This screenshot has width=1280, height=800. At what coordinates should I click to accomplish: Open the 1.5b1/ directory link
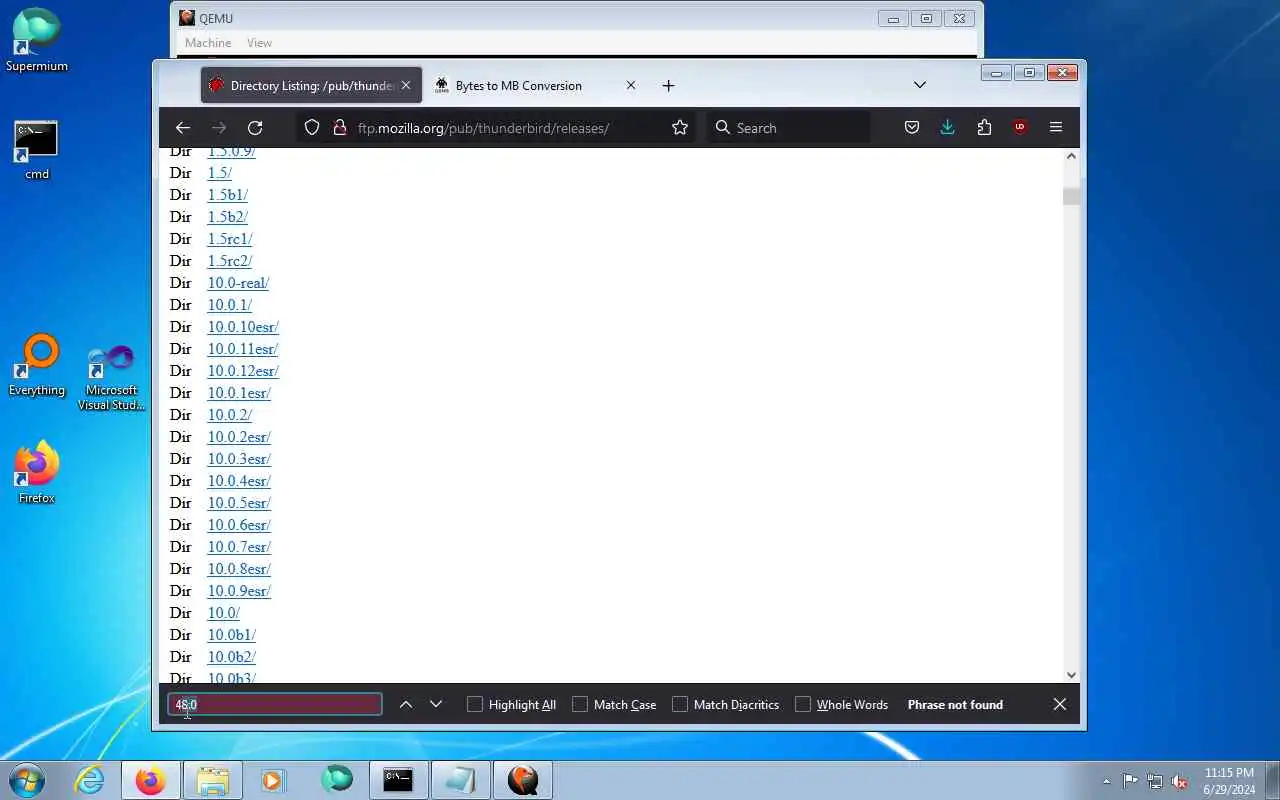tap(228, 195)
